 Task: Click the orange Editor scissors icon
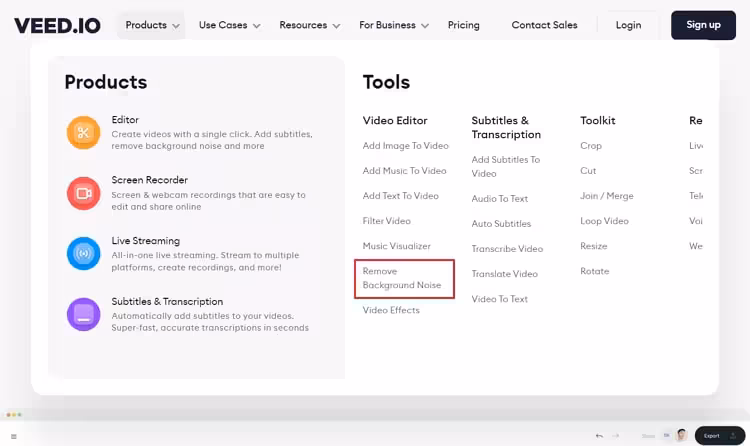point(83,132)
